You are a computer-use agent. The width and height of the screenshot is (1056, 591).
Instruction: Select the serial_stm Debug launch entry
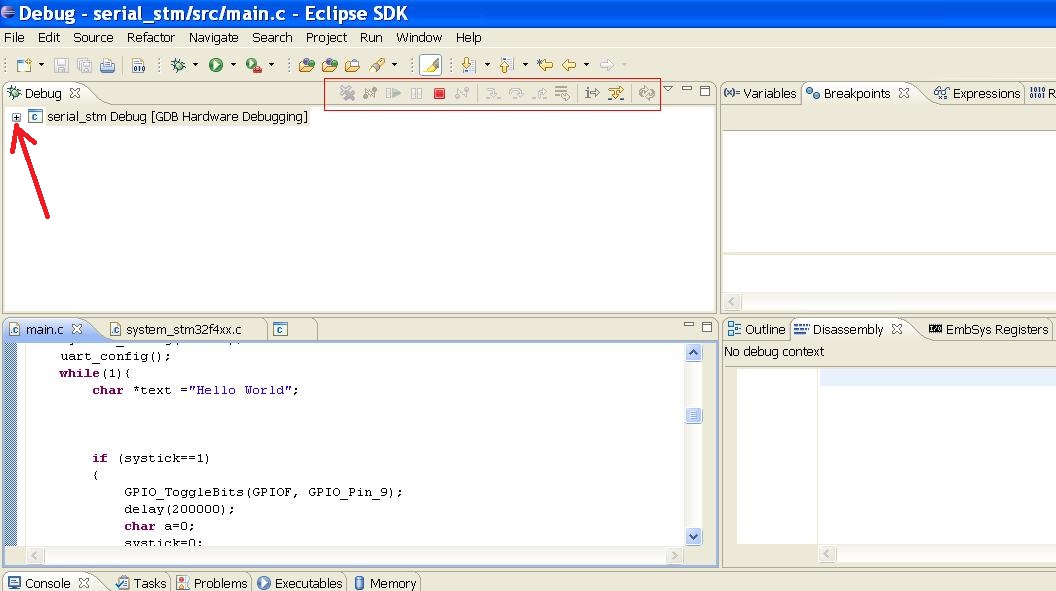coord(177,117)
